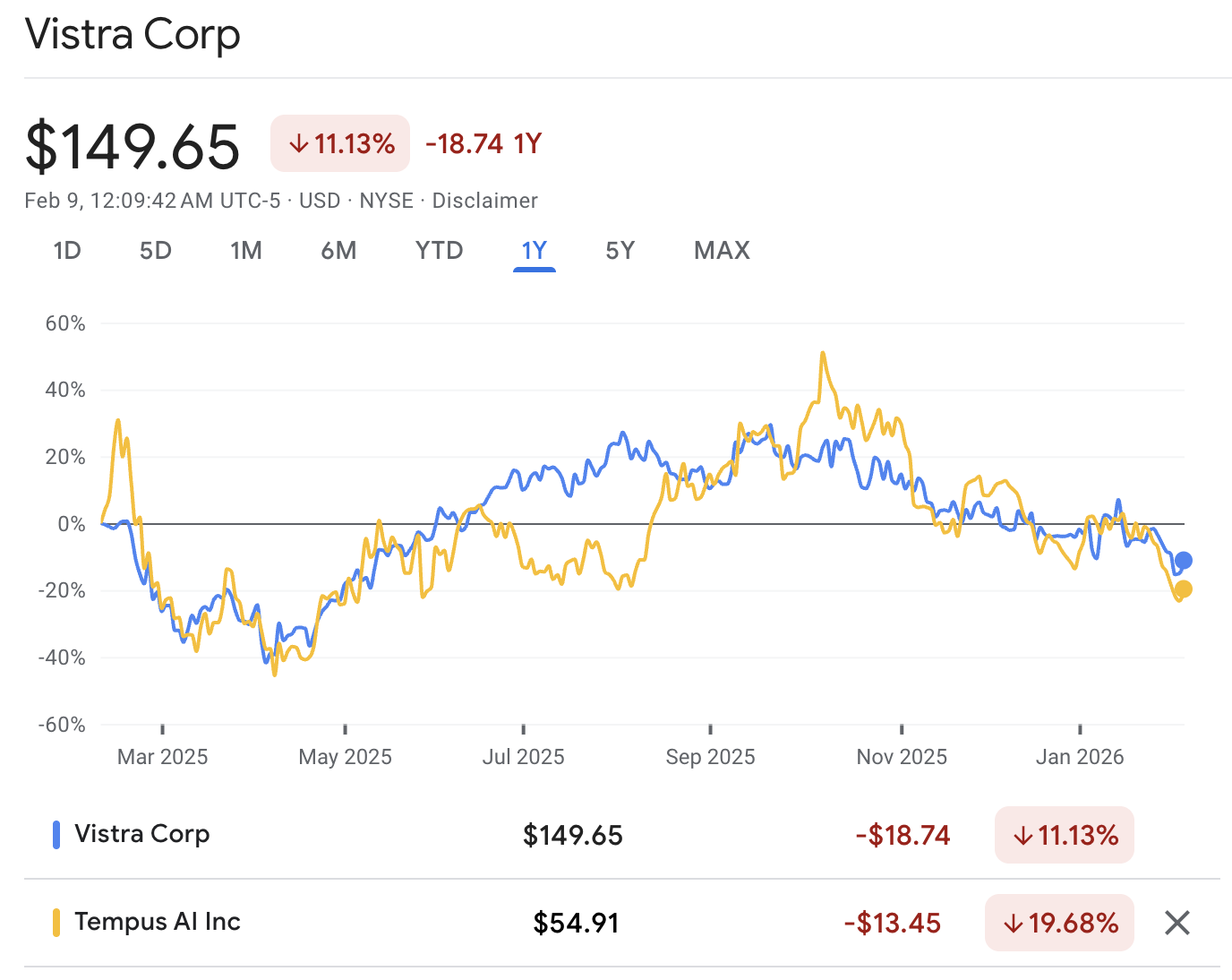The image size is (1232, 980).
Task: Select the 6M time range
Action: tap(338, 251)
